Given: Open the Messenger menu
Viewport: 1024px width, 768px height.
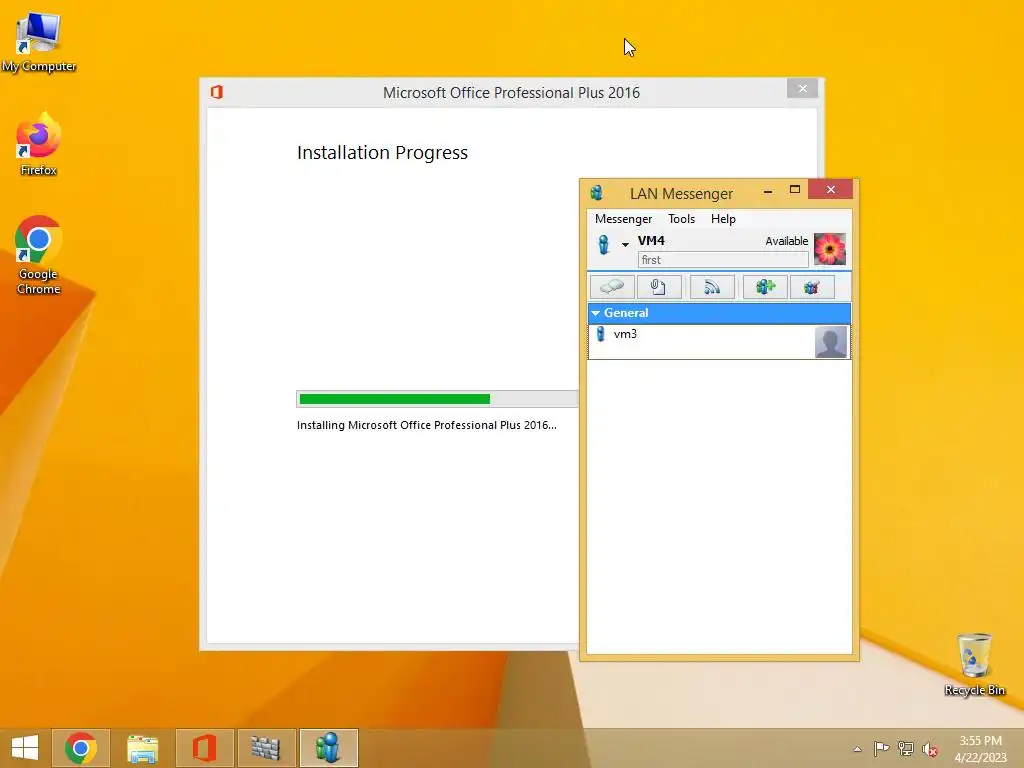Looking at the screenshot, I should [x=623, y=219].
